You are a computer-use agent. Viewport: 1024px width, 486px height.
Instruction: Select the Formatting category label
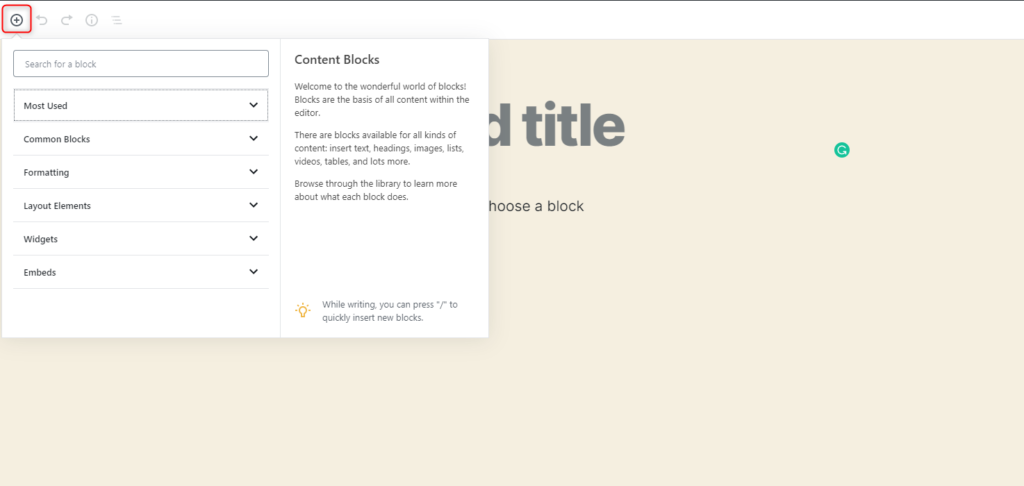[46, 172]
